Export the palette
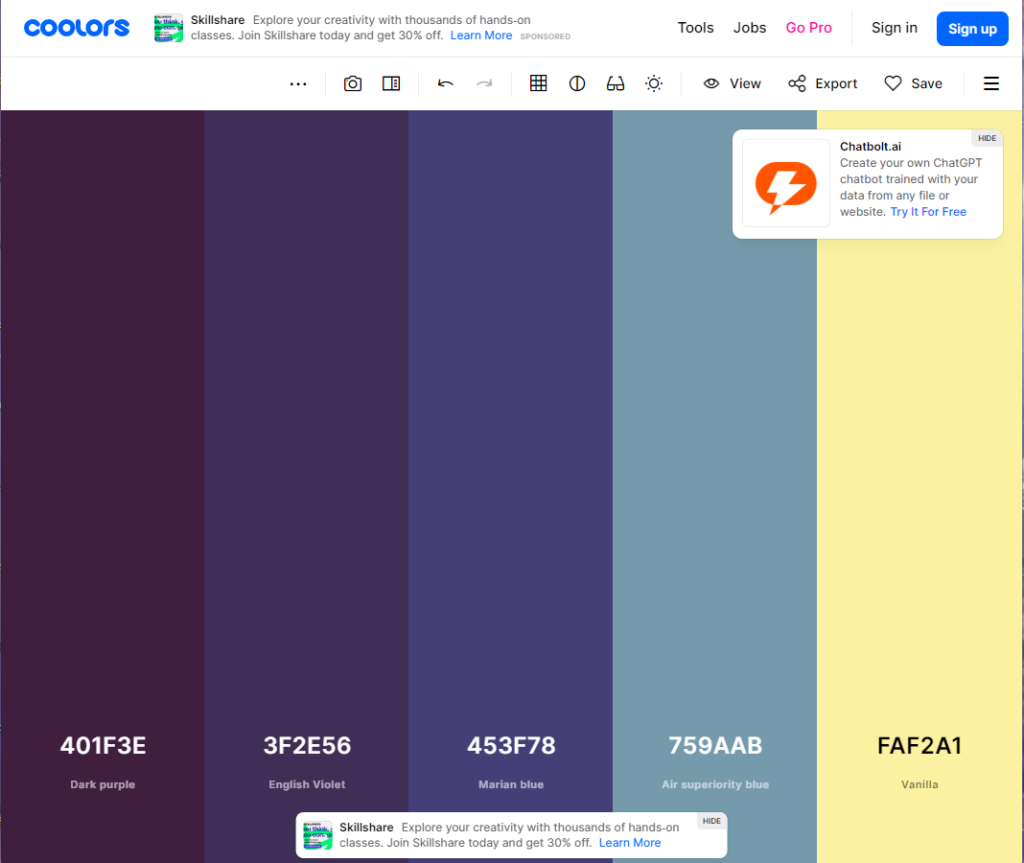 click(x=822, y=84)
